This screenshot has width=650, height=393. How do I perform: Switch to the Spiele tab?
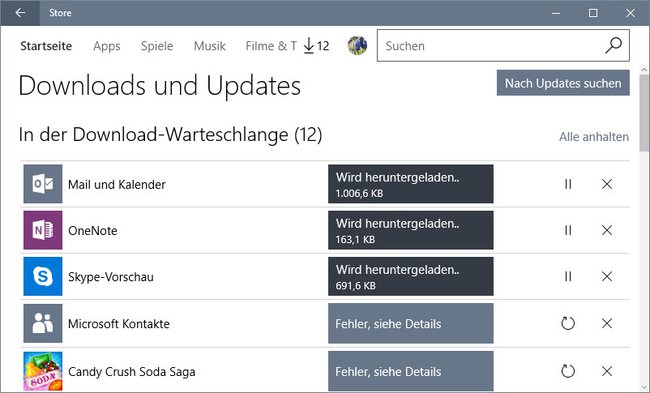point(157,46)
